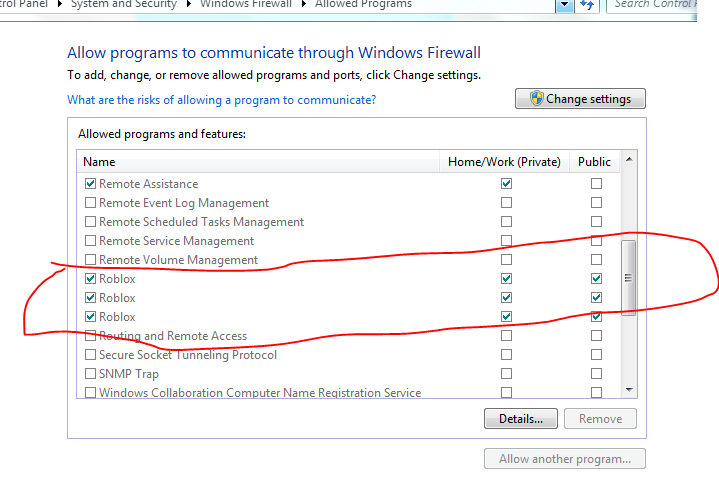The height and width of the screenshot is (480, 719).
Task: Uncheck Public for the first Roblox entry
Action: [596, 279]
